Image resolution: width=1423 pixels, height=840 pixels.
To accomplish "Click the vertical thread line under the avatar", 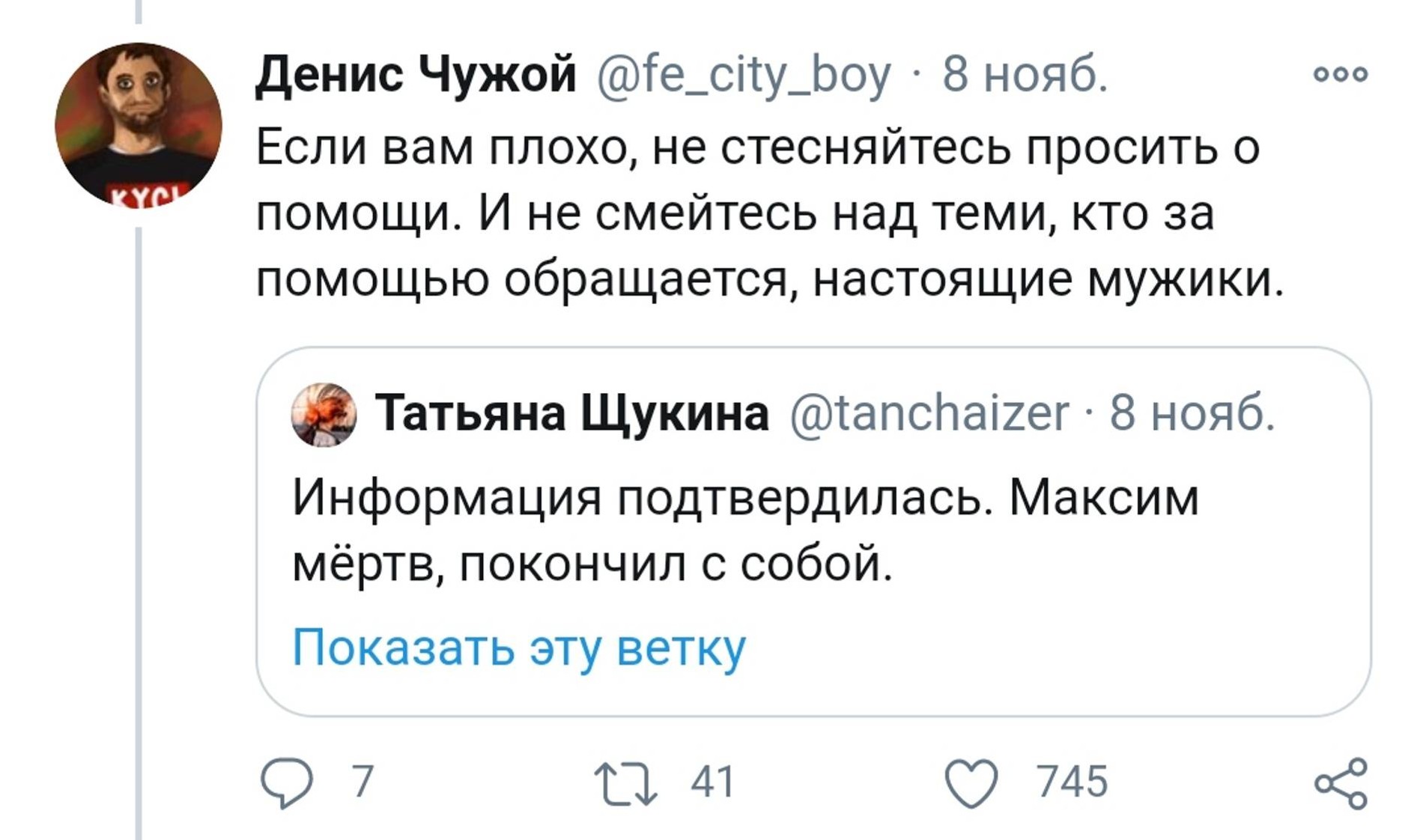I will (139, 524).
